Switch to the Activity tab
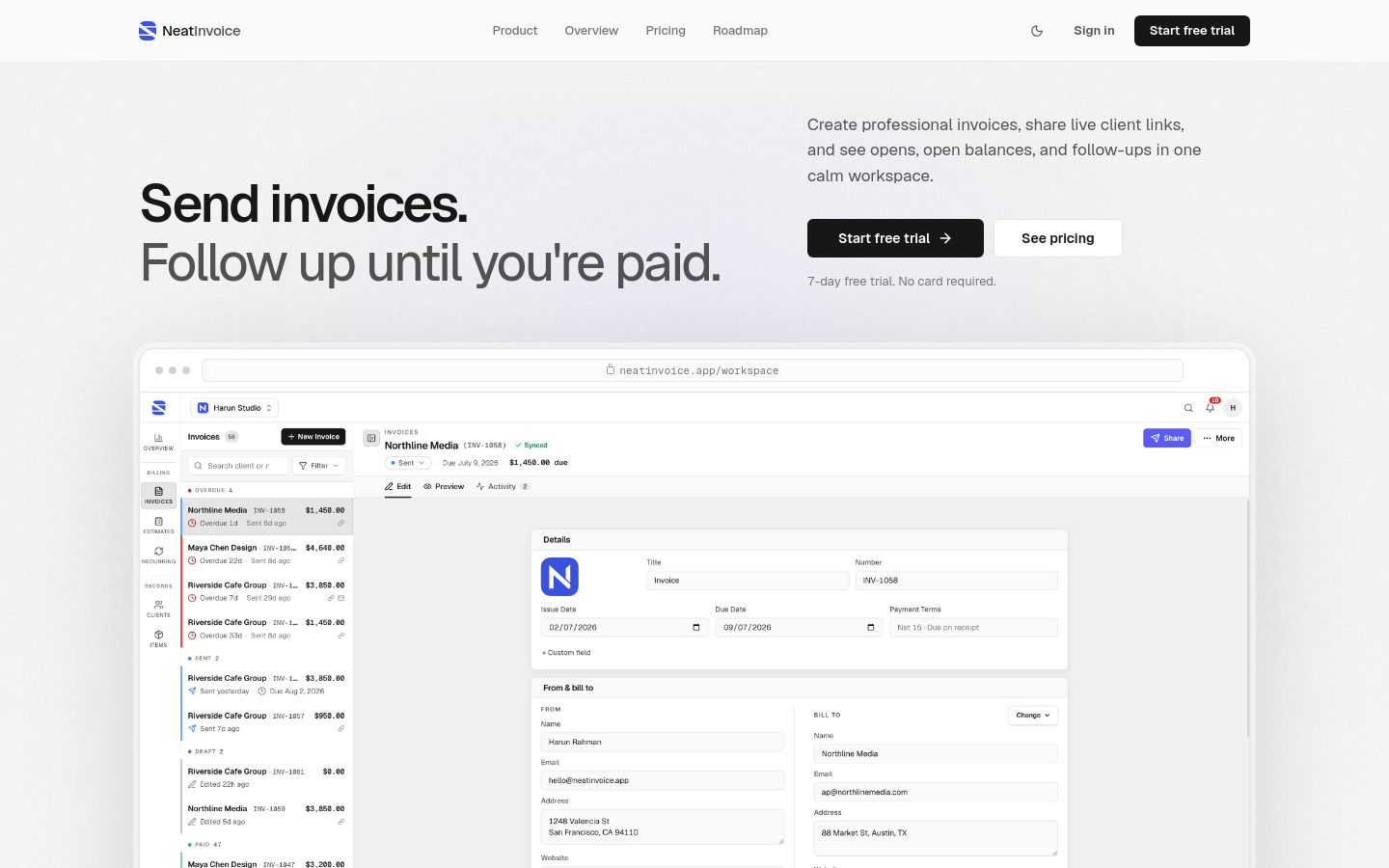The width and height of the screenshot is (1389, 868). 503,487
